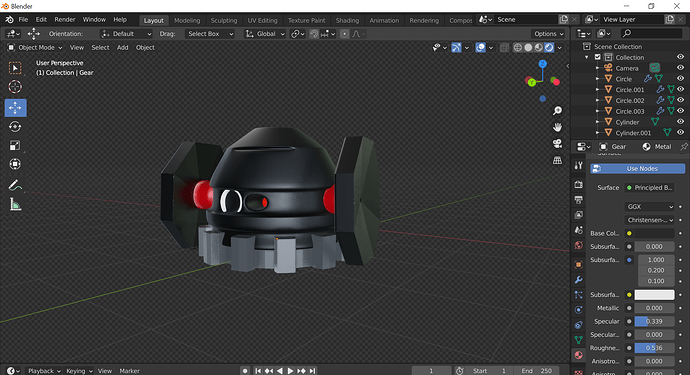Viewport: 690px width, 375px height.
Task: Open the Material properties tab
Action: 579,355
